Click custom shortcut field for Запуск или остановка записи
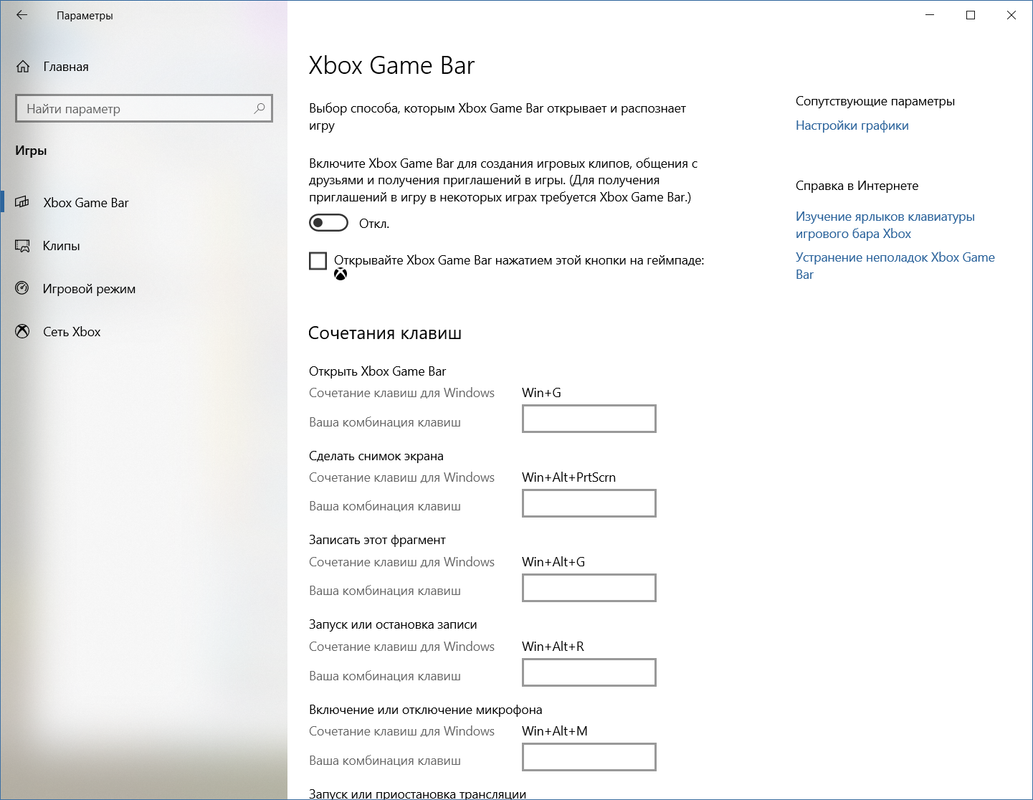This screenshot has width=1033, height=800. point(589,672)
